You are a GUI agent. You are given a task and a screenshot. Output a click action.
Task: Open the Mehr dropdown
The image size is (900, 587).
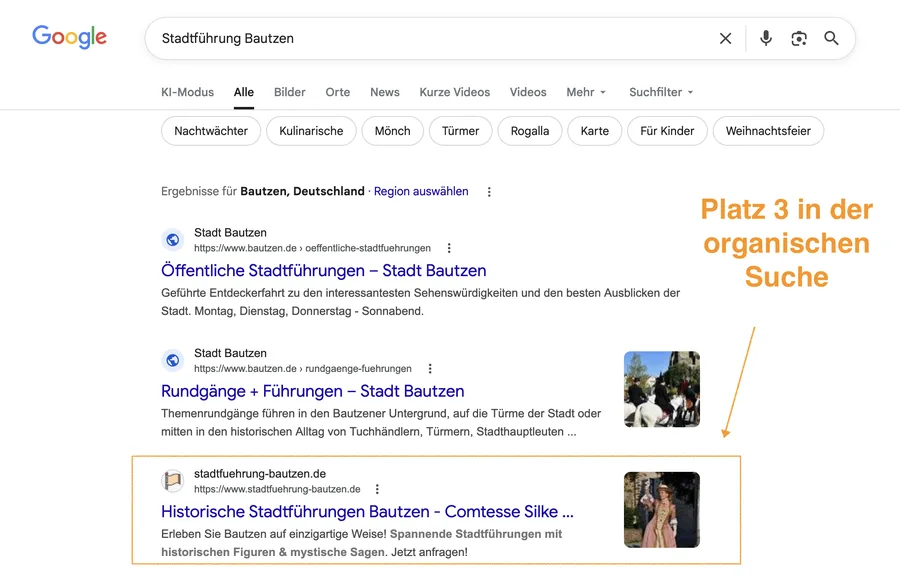pos(585,92)
